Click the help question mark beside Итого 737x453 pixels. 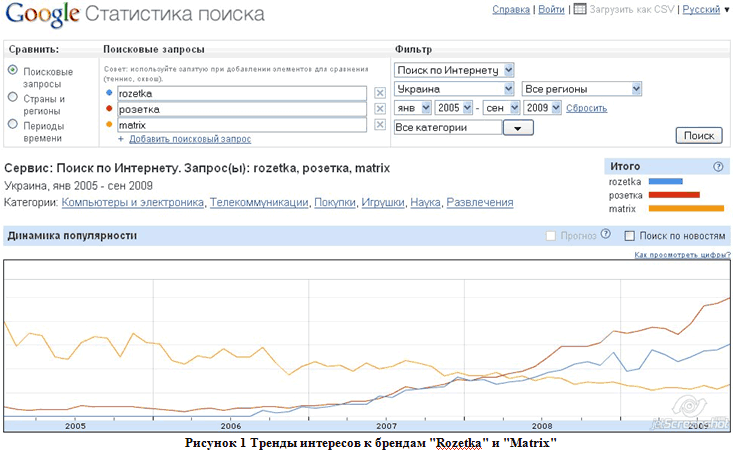tap(718, 166)
